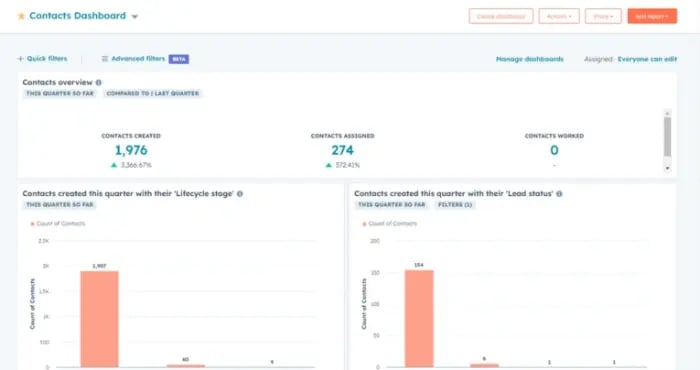The image size is (700, 370).
Task: Click the small bar labeled 6 in Lead status chart
Action: pyautogui.click(x=484, y=366)
